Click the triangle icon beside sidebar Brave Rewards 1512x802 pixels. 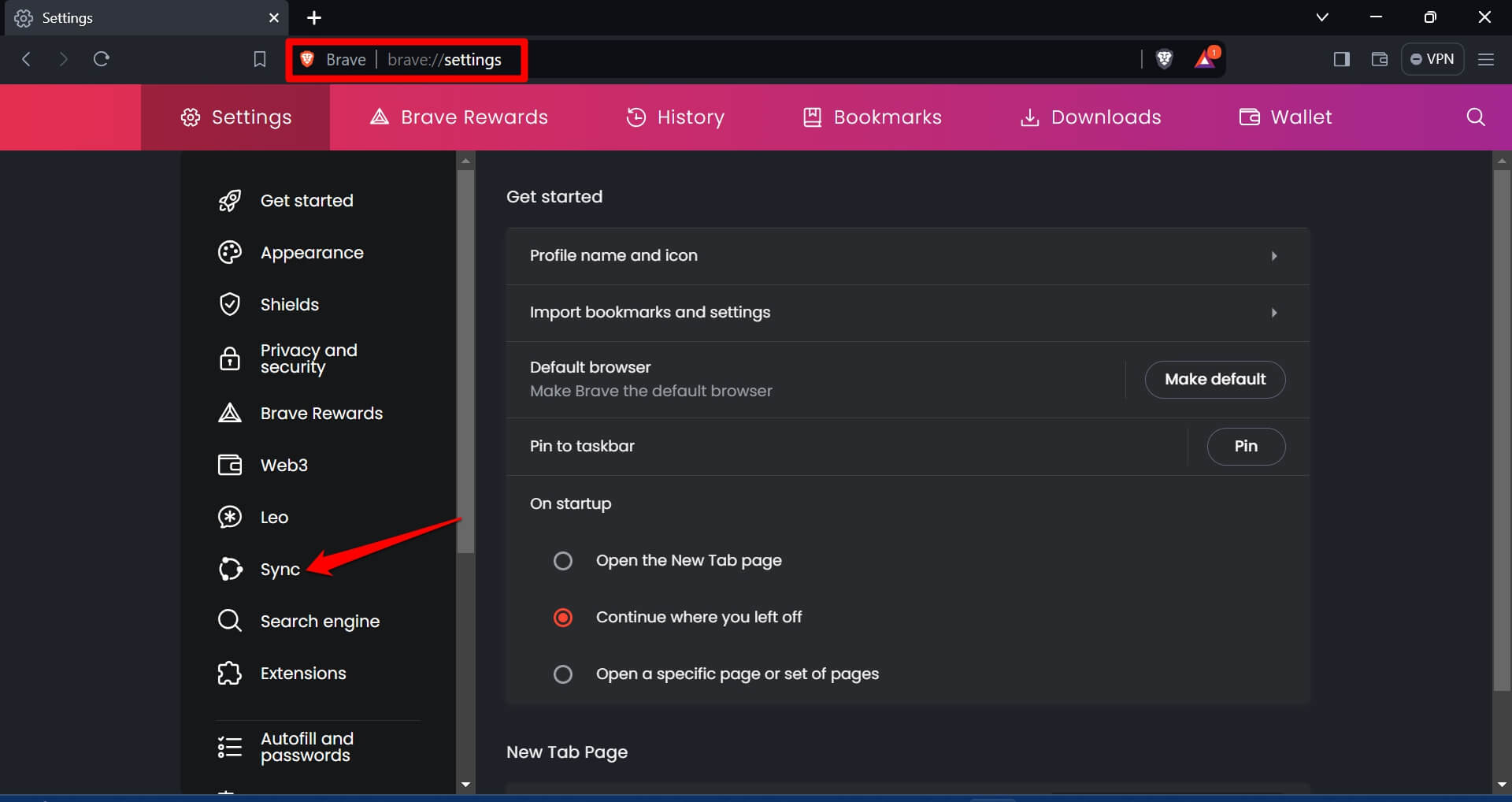[x=230, y=413]
